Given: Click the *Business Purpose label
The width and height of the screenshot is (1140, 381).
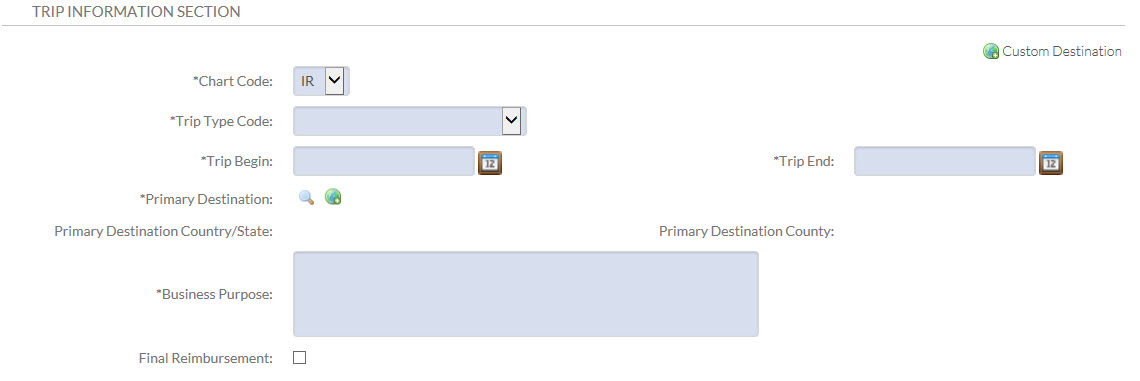Looking at the screenshot, I should [215, 294].
